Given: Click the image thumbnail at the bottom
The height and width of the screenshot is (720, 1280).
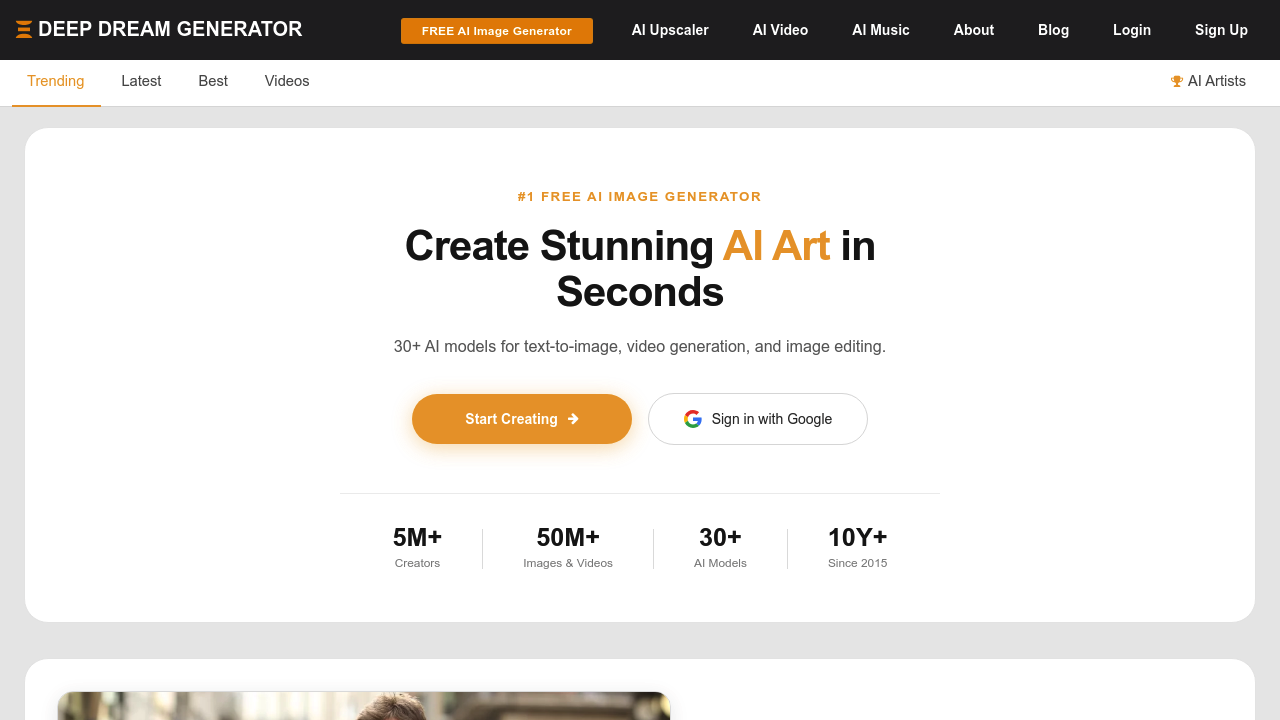Looking at the screenshot, I should tap(364, 706).
